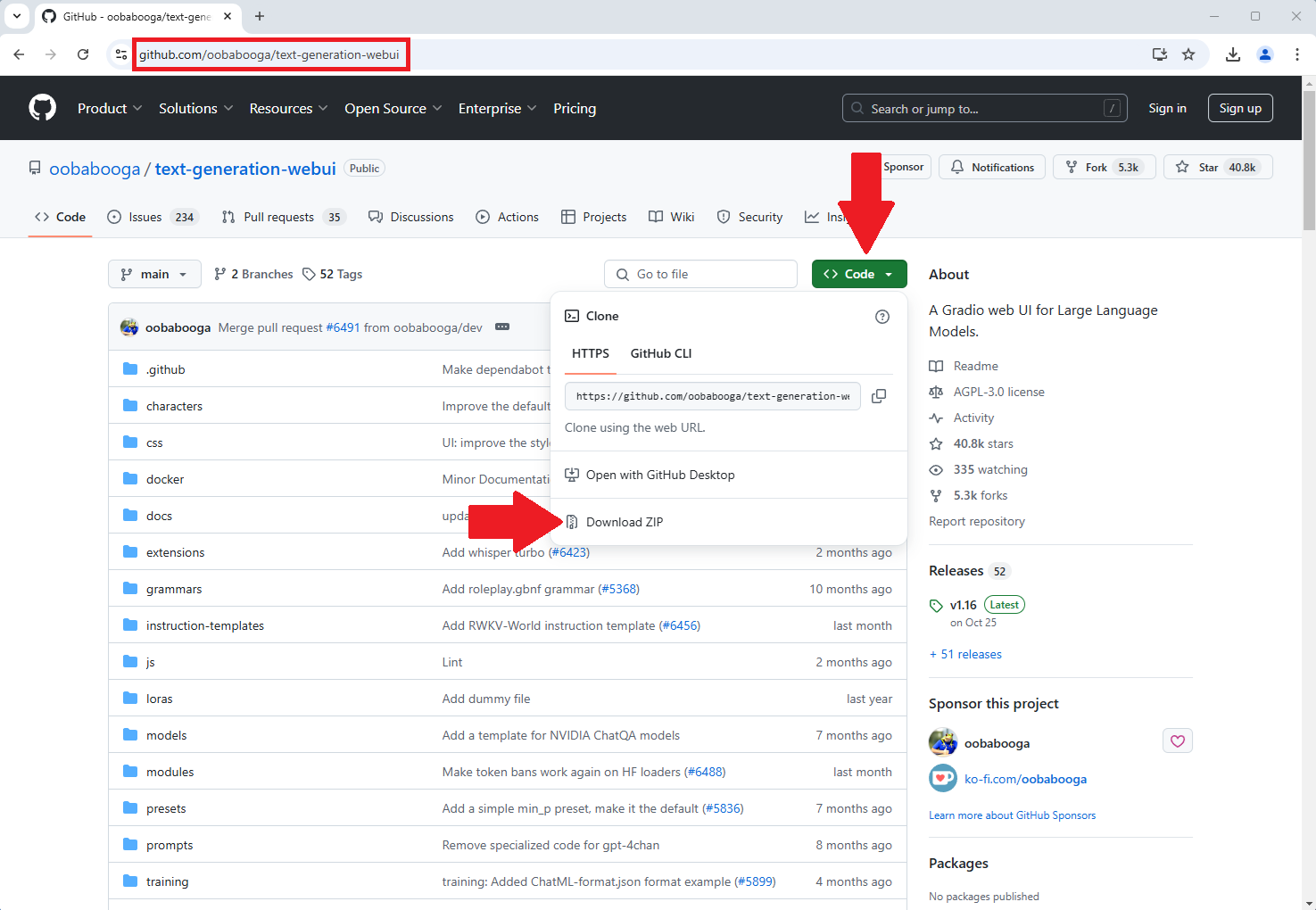
Task: Open ko-fi.com/oobabooga link
Action: [1025, 779]
